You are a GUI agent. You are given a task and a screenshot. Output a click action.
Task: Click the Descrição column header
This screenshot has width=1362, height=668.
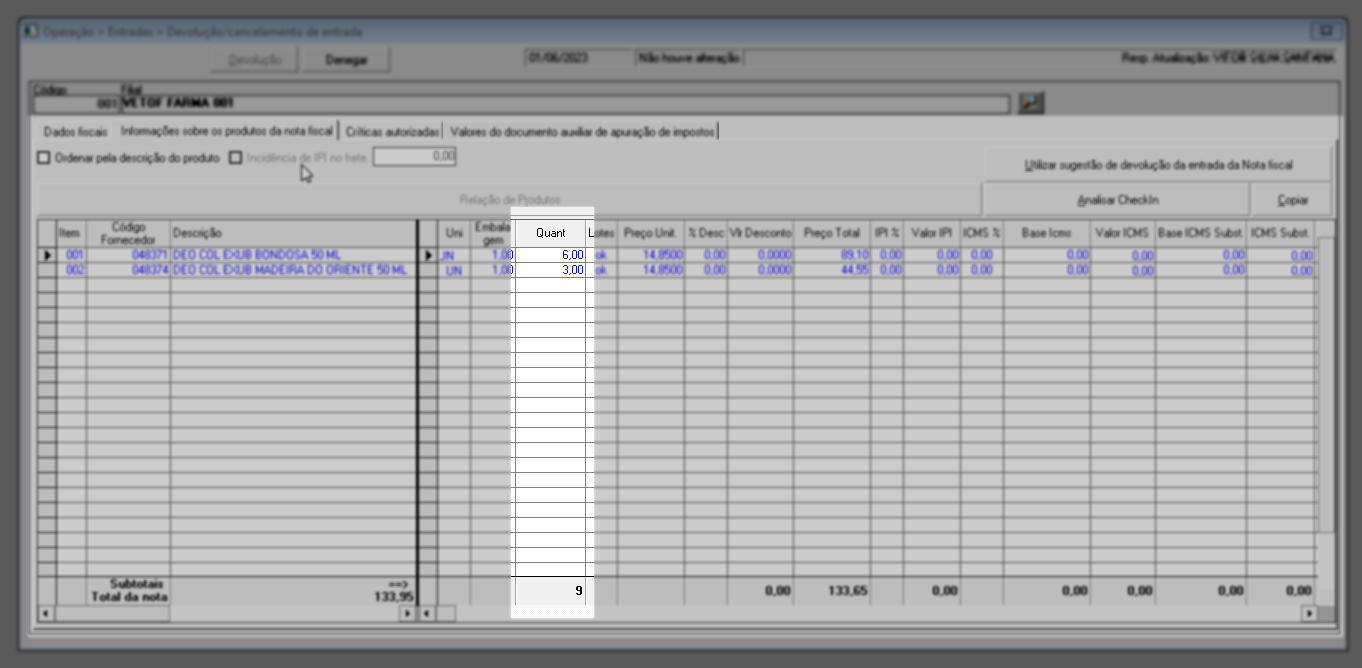pyautogui.click(x=293, y=232)
